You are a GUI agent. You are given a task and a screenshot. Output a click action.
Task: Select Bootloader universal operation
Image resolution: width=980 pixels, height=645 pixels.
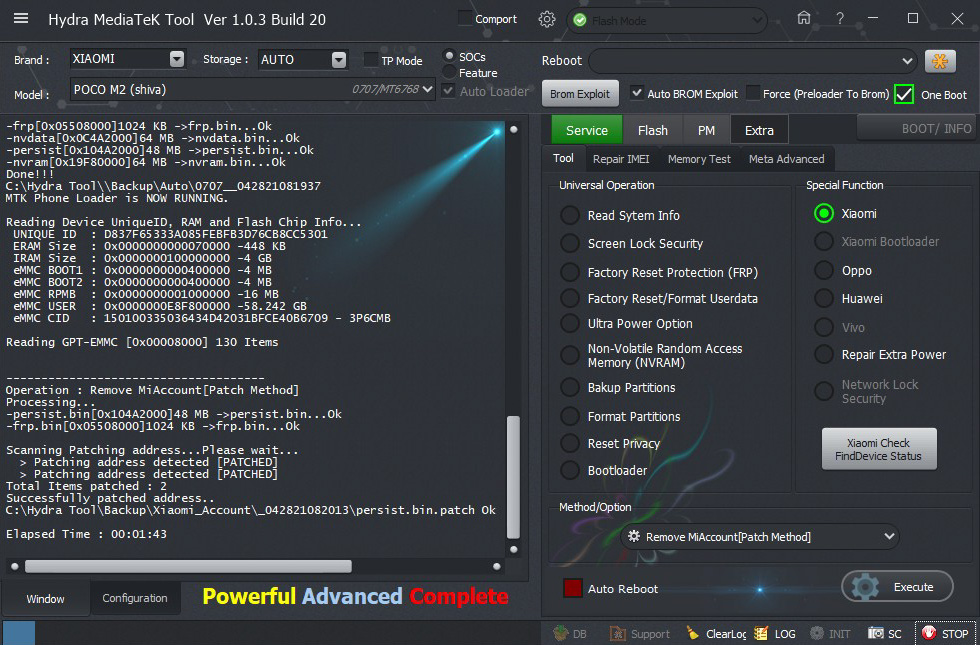point(569,470)
